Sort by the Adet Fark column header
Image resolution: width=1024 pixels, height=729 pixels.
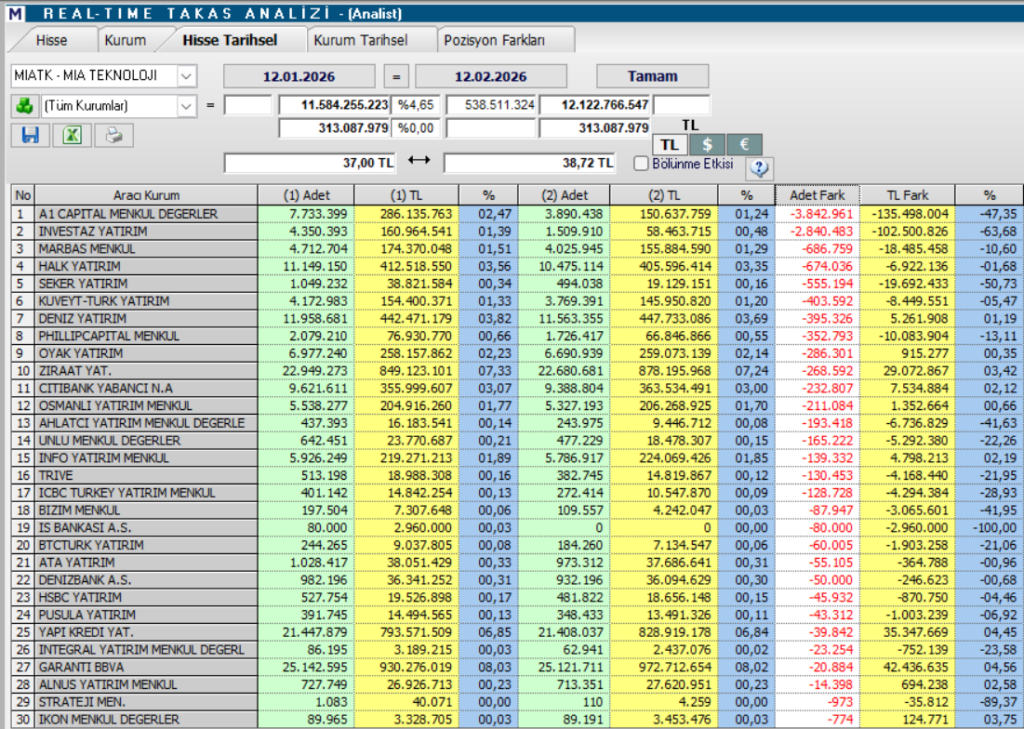817,195
